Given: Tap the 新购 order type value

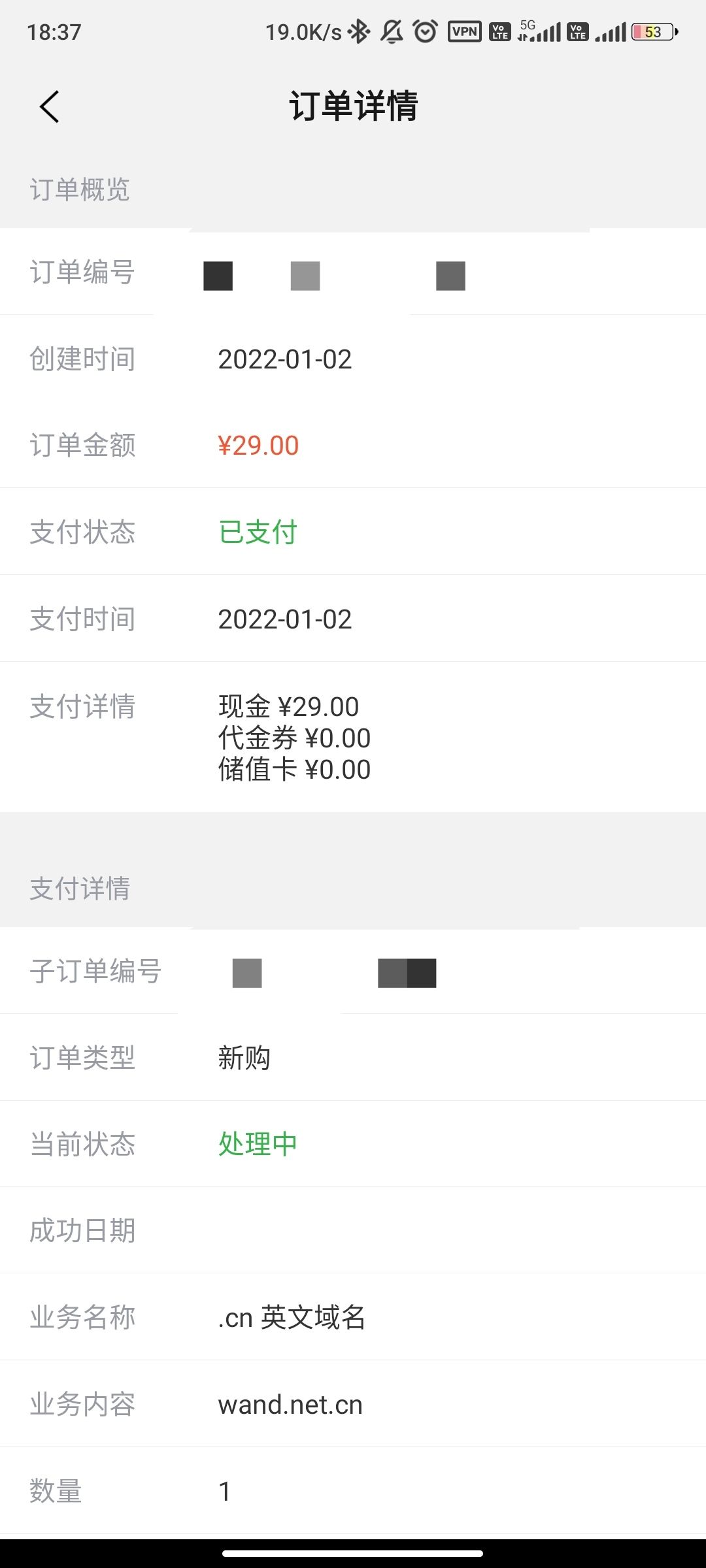Looking at the screenshot, I should pos(244,1058).
